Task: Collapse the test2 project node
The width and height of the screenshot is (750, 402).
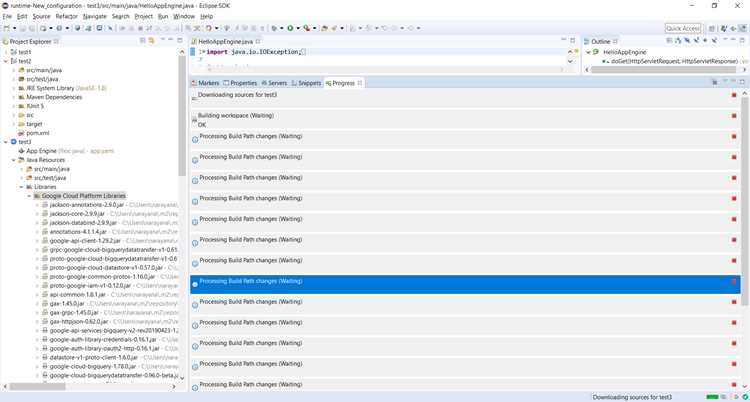Action: click(6, 61)
